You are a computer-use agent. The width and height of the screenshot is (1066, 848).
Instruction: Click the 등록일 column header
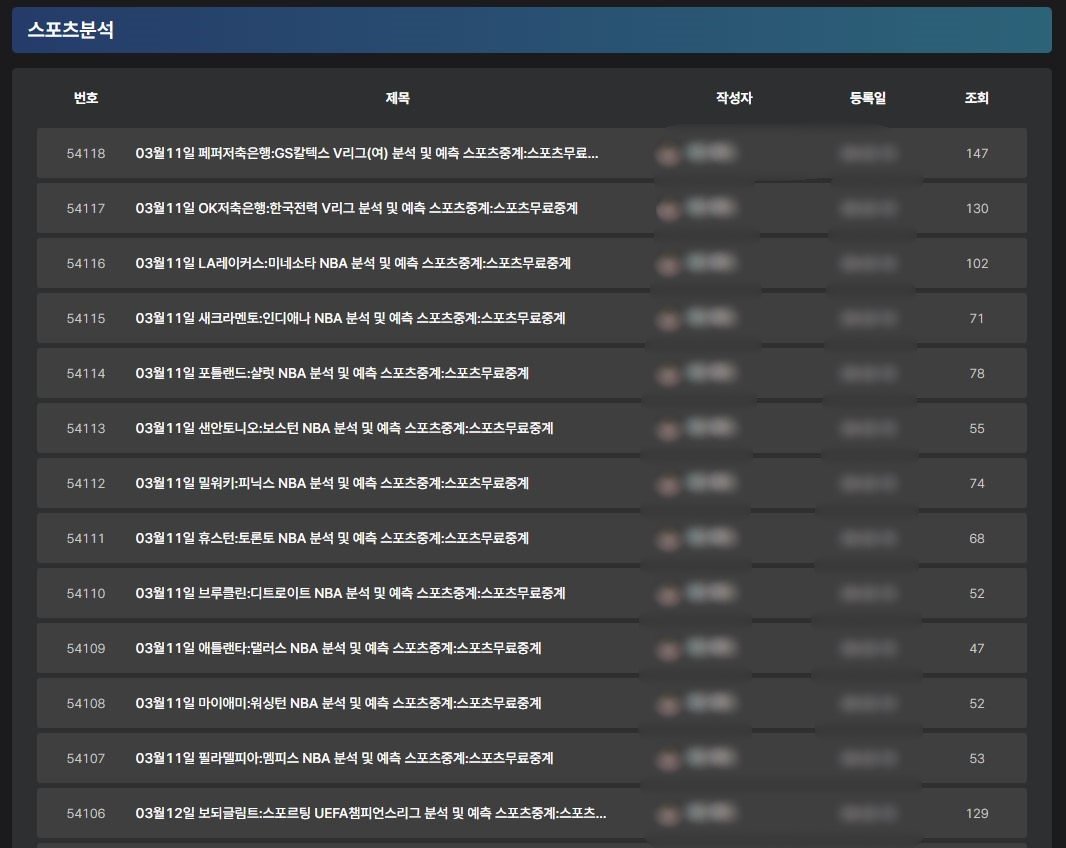click(x=867, y=98)
